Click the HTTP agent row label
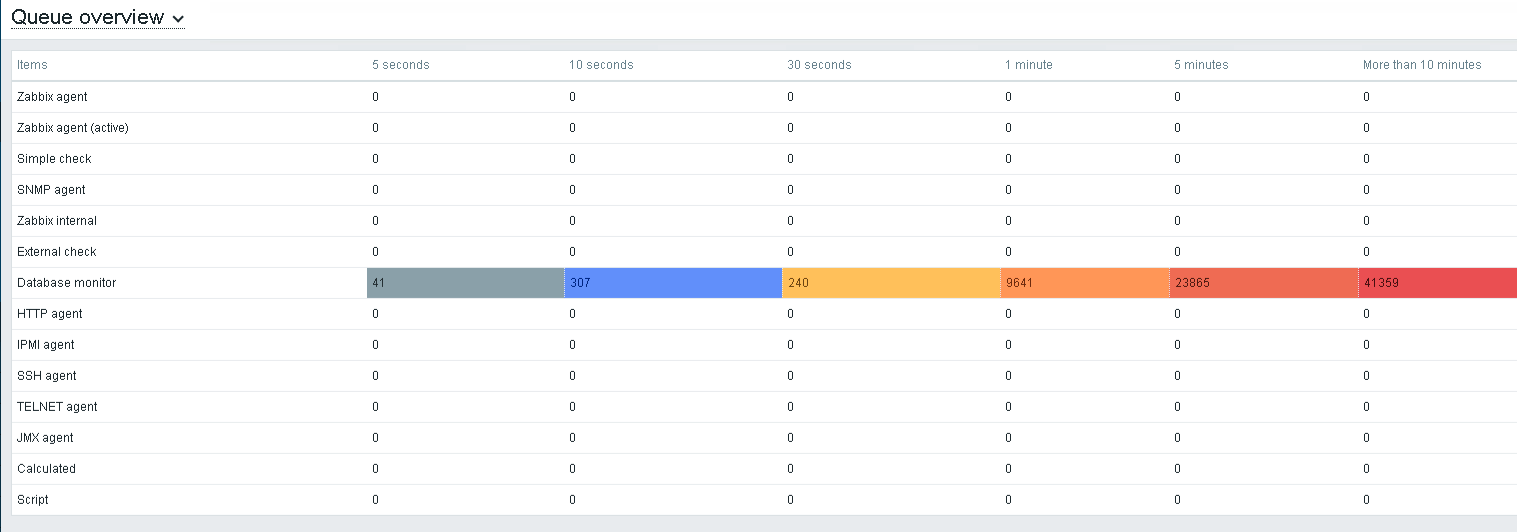This screenshot has width=1517, height=532. point(51,314)
